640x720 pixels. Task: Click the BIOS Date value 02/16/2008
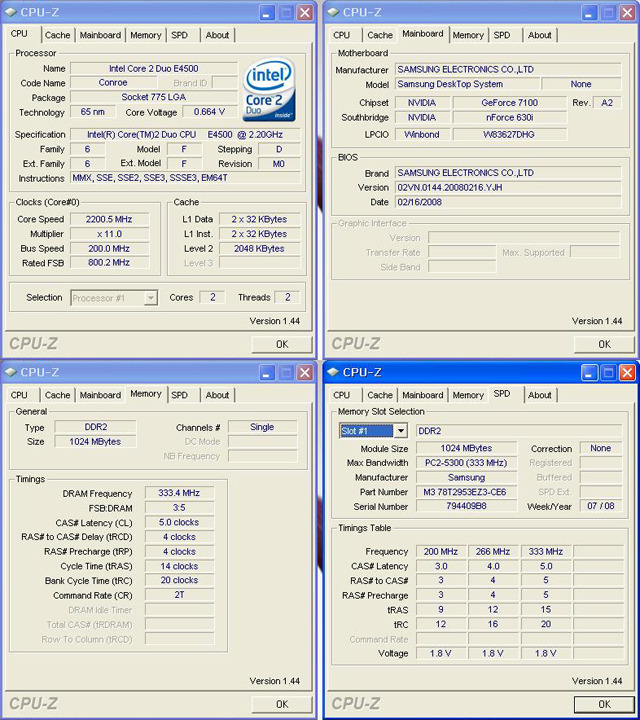[508, 202]
